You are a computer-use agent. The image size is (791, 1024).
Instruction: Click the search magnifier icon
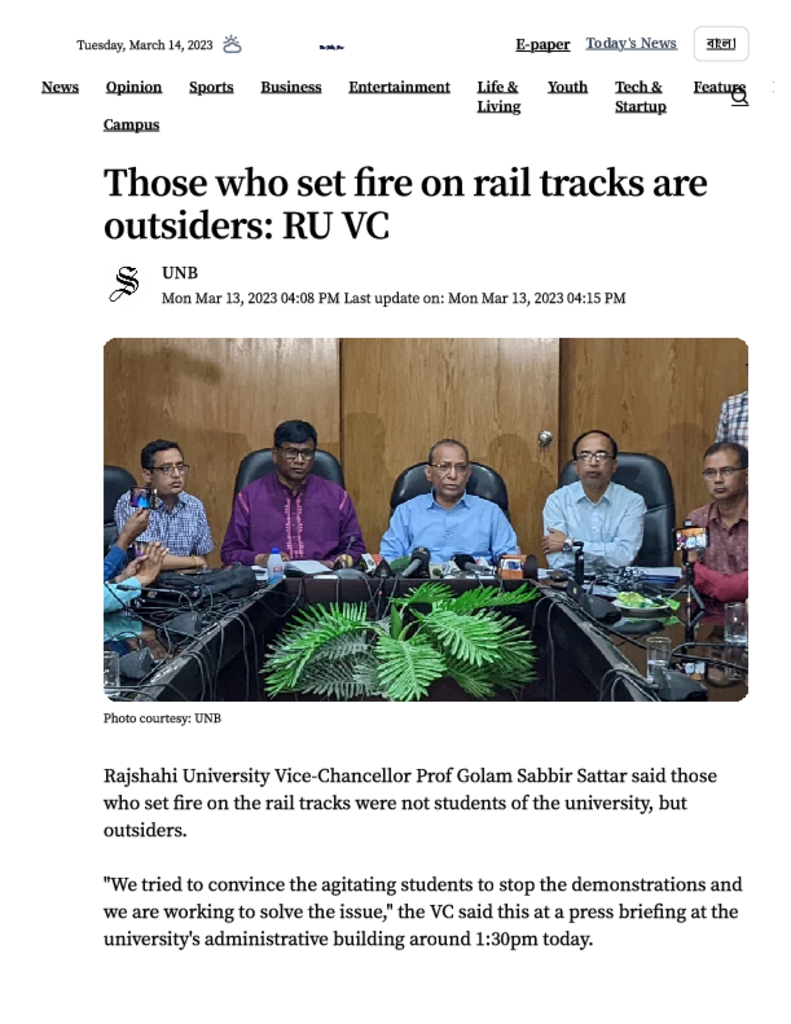(739, 98)
